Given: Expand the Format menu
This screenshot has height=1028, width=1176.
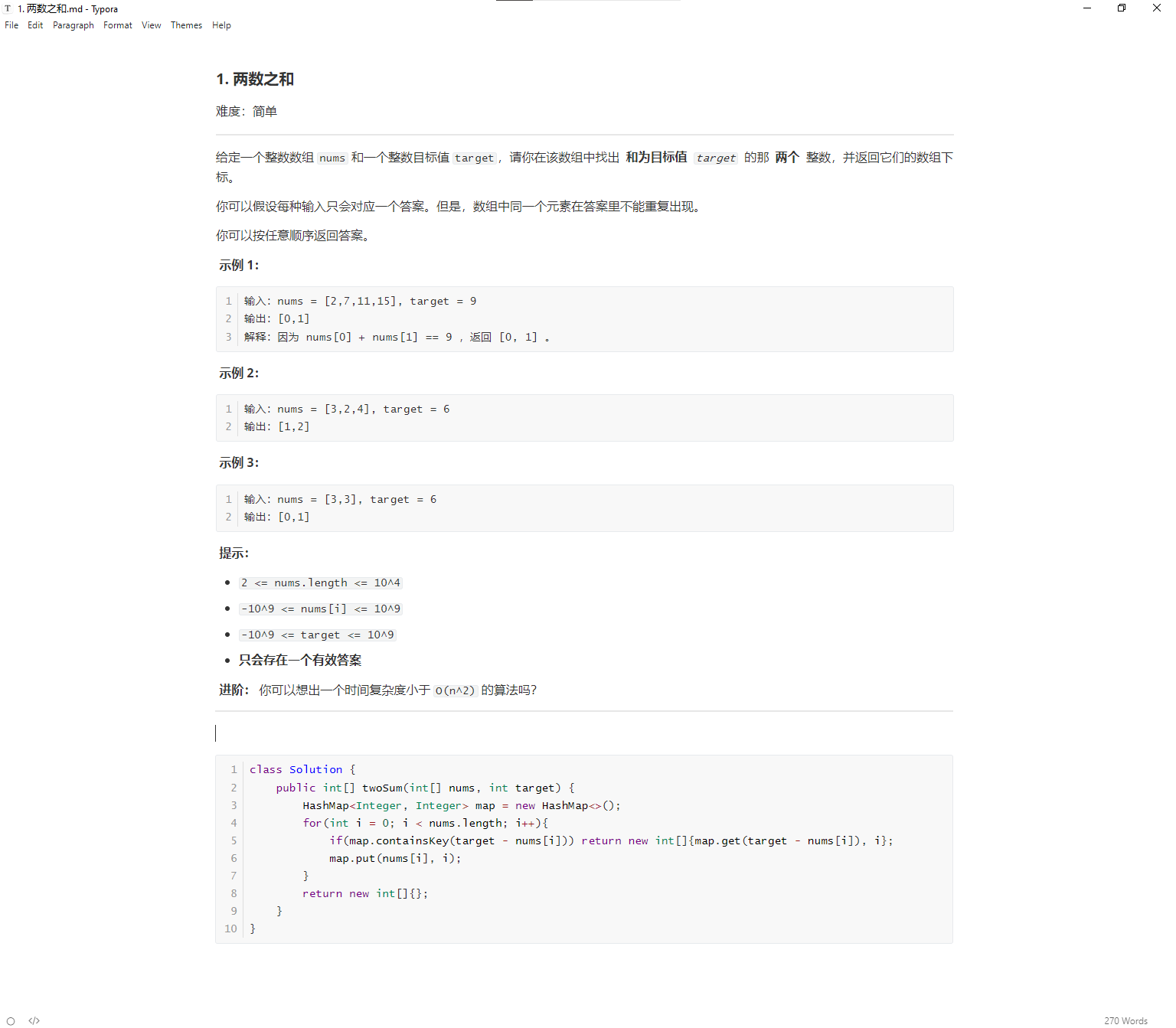Looking at the screenshot, I should pos(118,25).
